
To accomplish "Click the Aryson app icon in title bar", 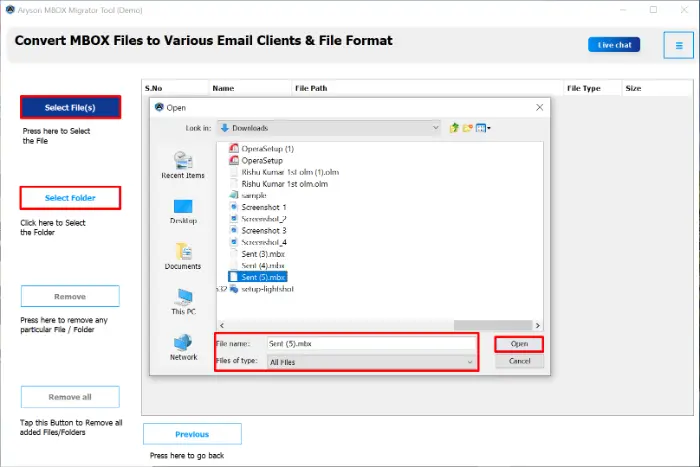I will click(x=10, y=9).
